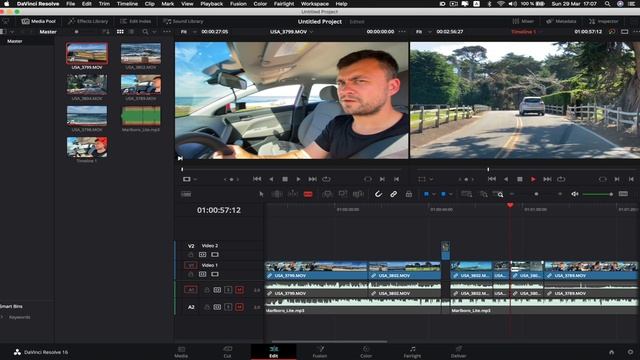This screenshot has width=640, height=360.
Task: Go to first frame in source viewer
Action: click(x=257, y=179)
